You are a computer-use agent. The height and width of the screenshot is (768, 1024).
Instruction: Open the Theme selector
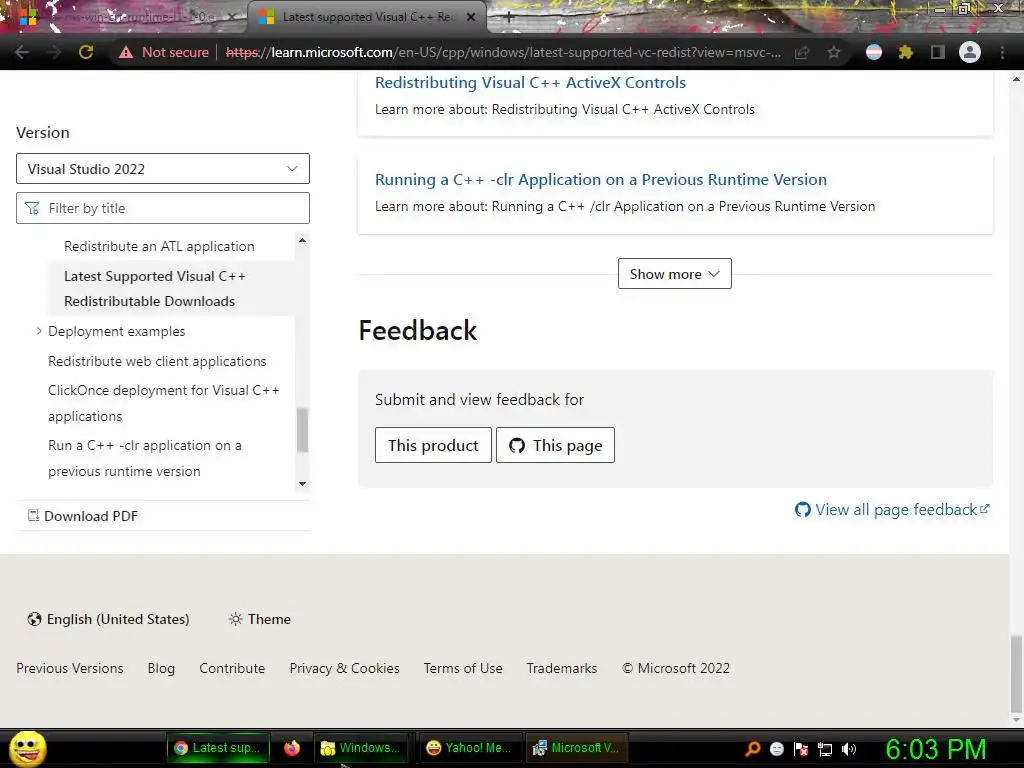(259, 619)
